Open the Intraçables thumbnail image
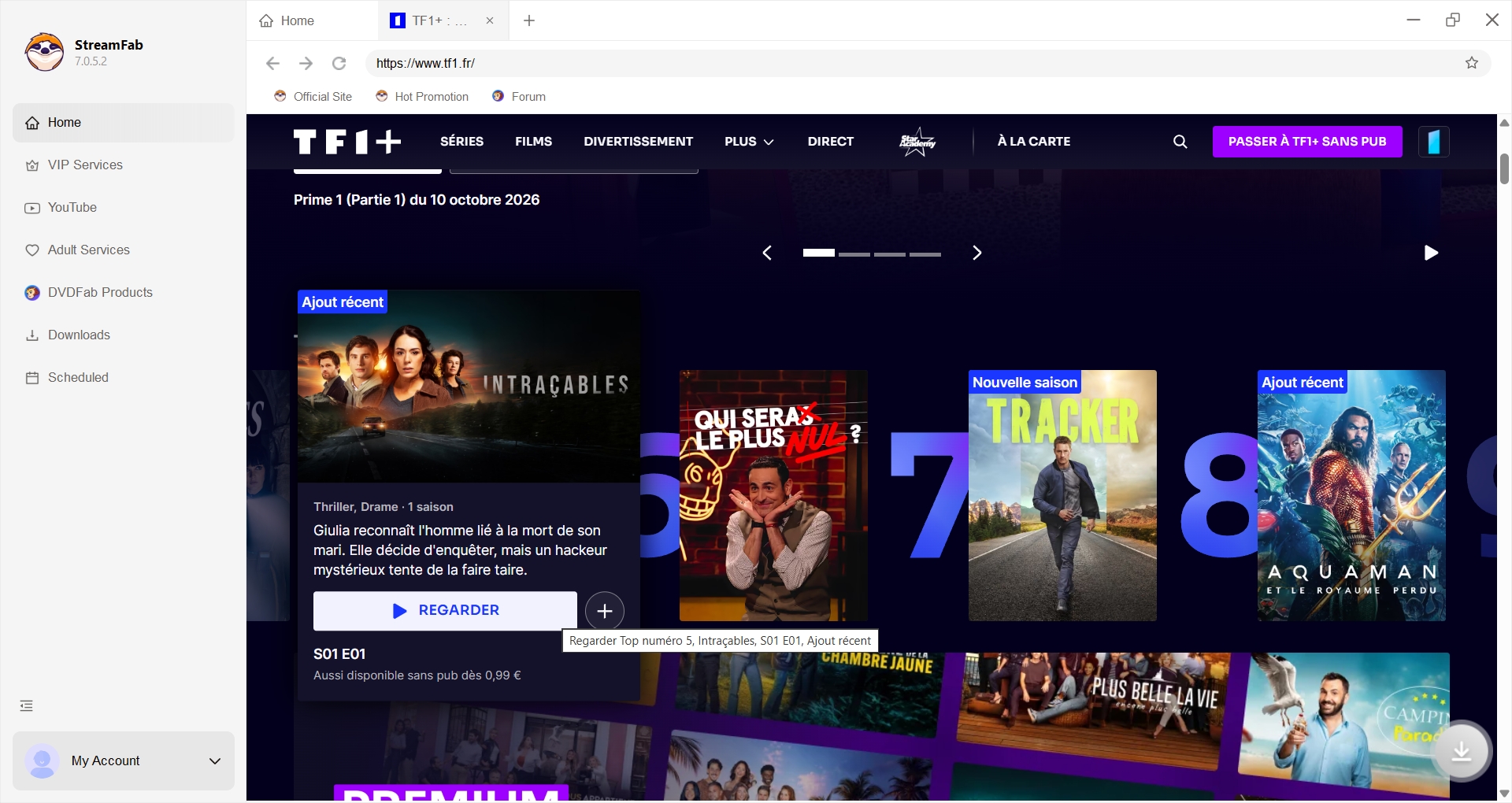The height and width of the screenshot is (803, 1512). (x=469, y=387)
